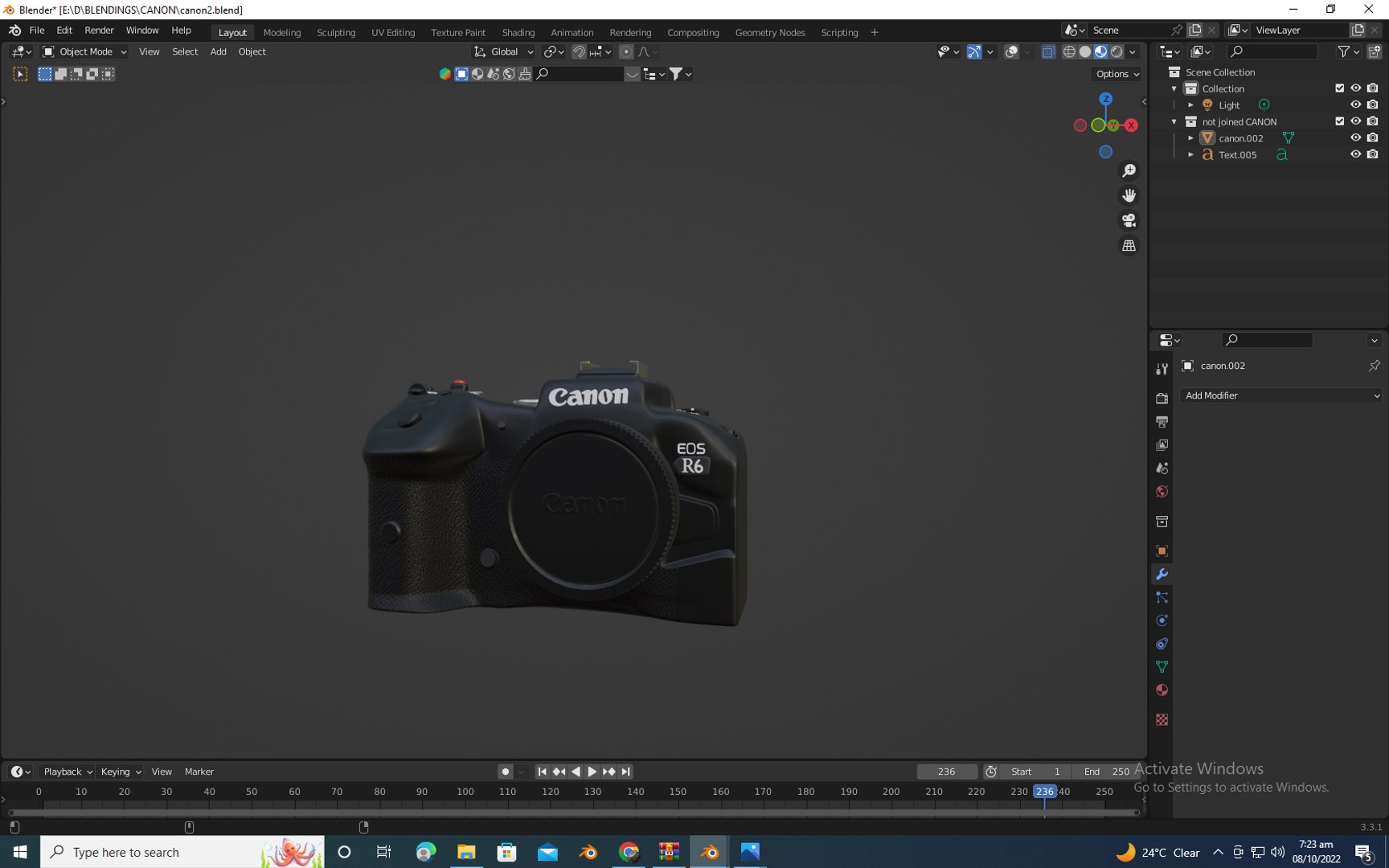Image resolution: width=1389 pixels, height=868 pixels.
Task: Open the Keying menu in the timeline
Action: coord(121,772)
